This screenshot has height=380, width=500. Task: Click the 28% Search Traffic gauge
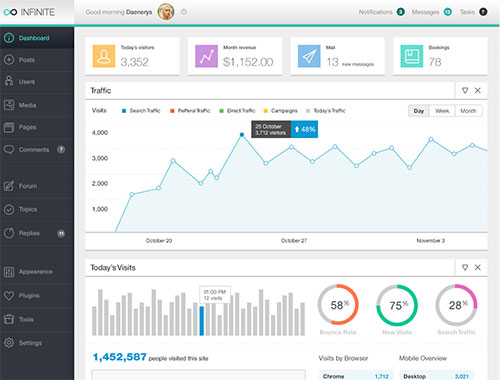[x=456, y=305]
